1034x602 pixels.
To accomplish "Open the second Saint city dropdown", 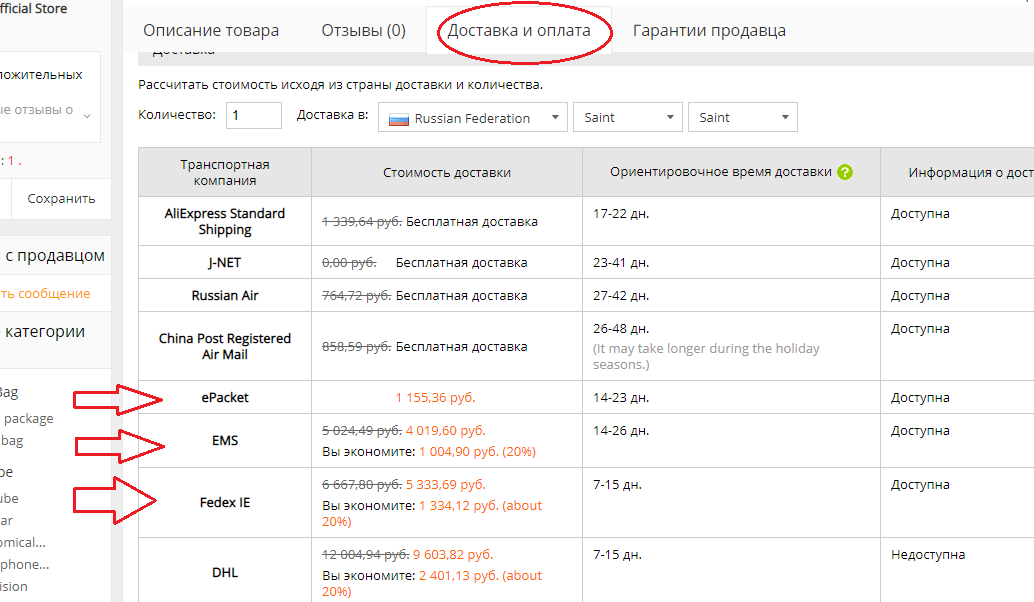I will click(743, 117).
